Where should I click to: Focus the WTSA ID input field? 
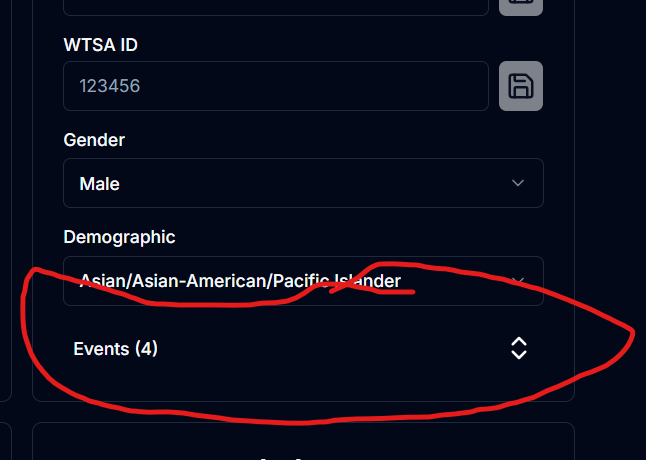275,86
